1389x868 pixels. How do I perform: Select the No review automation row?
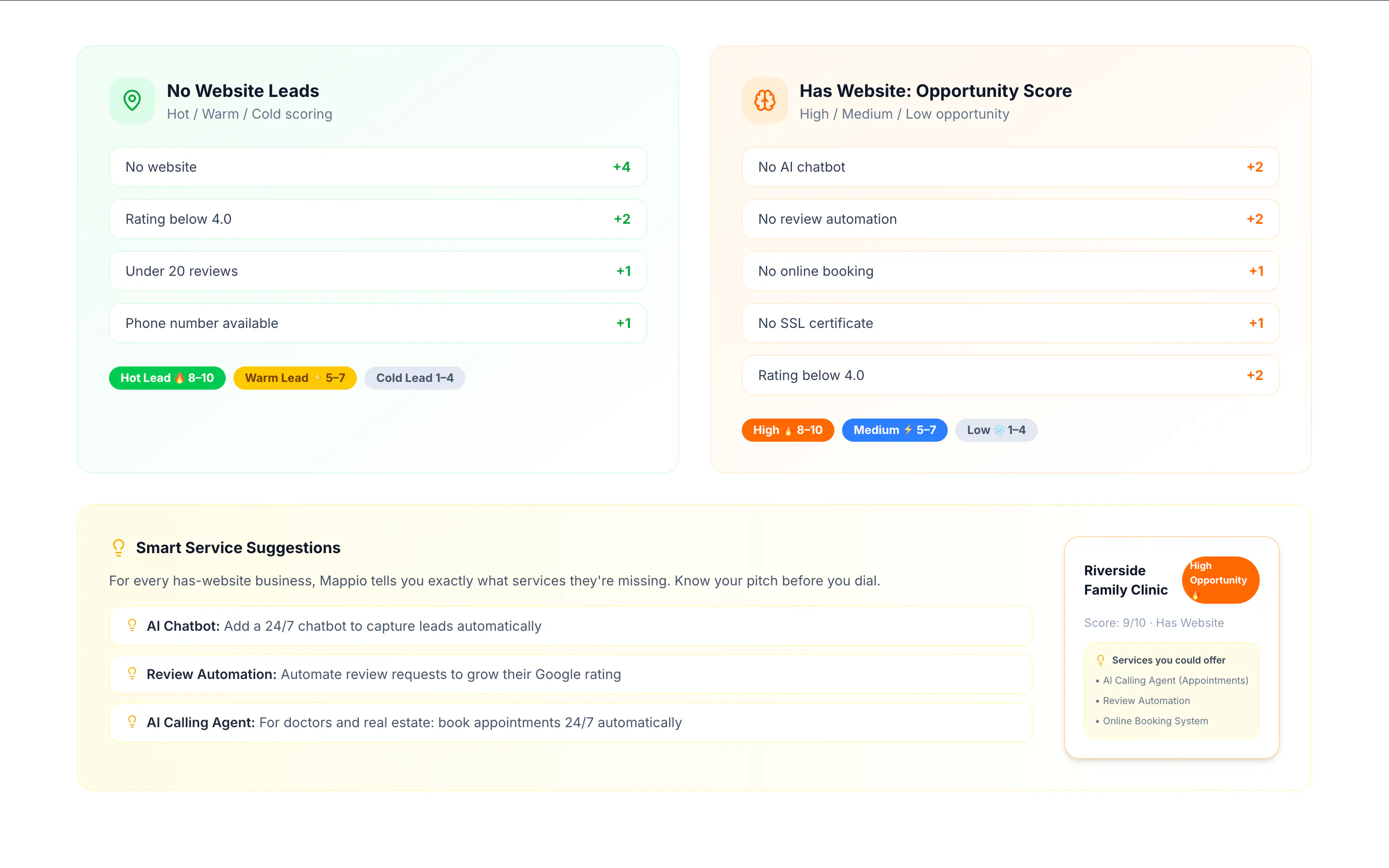tap(1010, 219)
